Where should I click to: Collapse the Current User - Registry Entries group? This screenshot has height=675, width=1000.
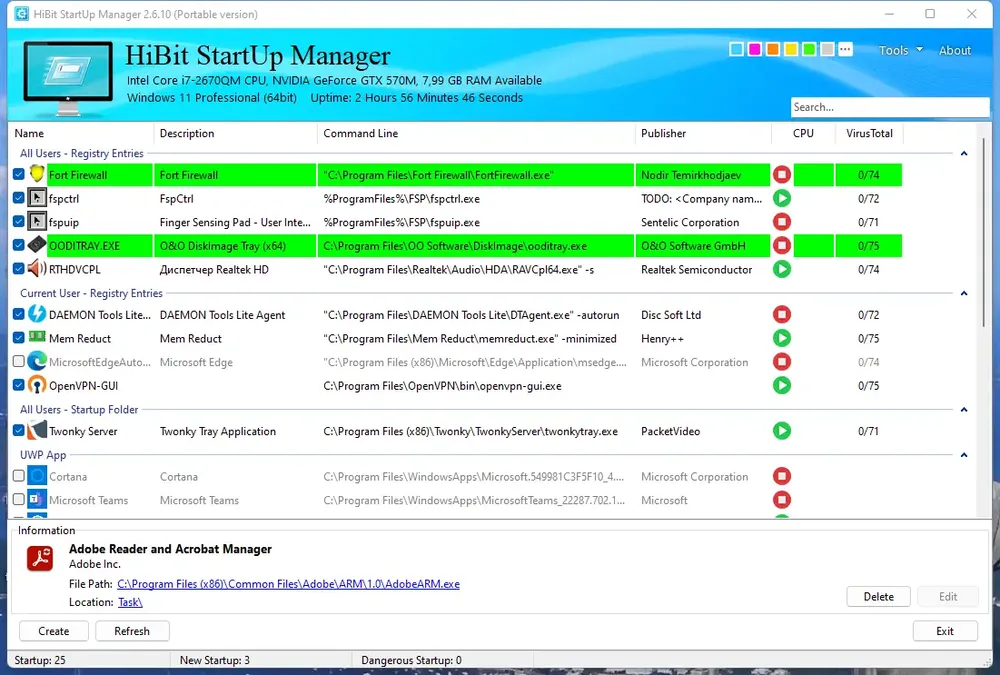[x=964, y=293]
